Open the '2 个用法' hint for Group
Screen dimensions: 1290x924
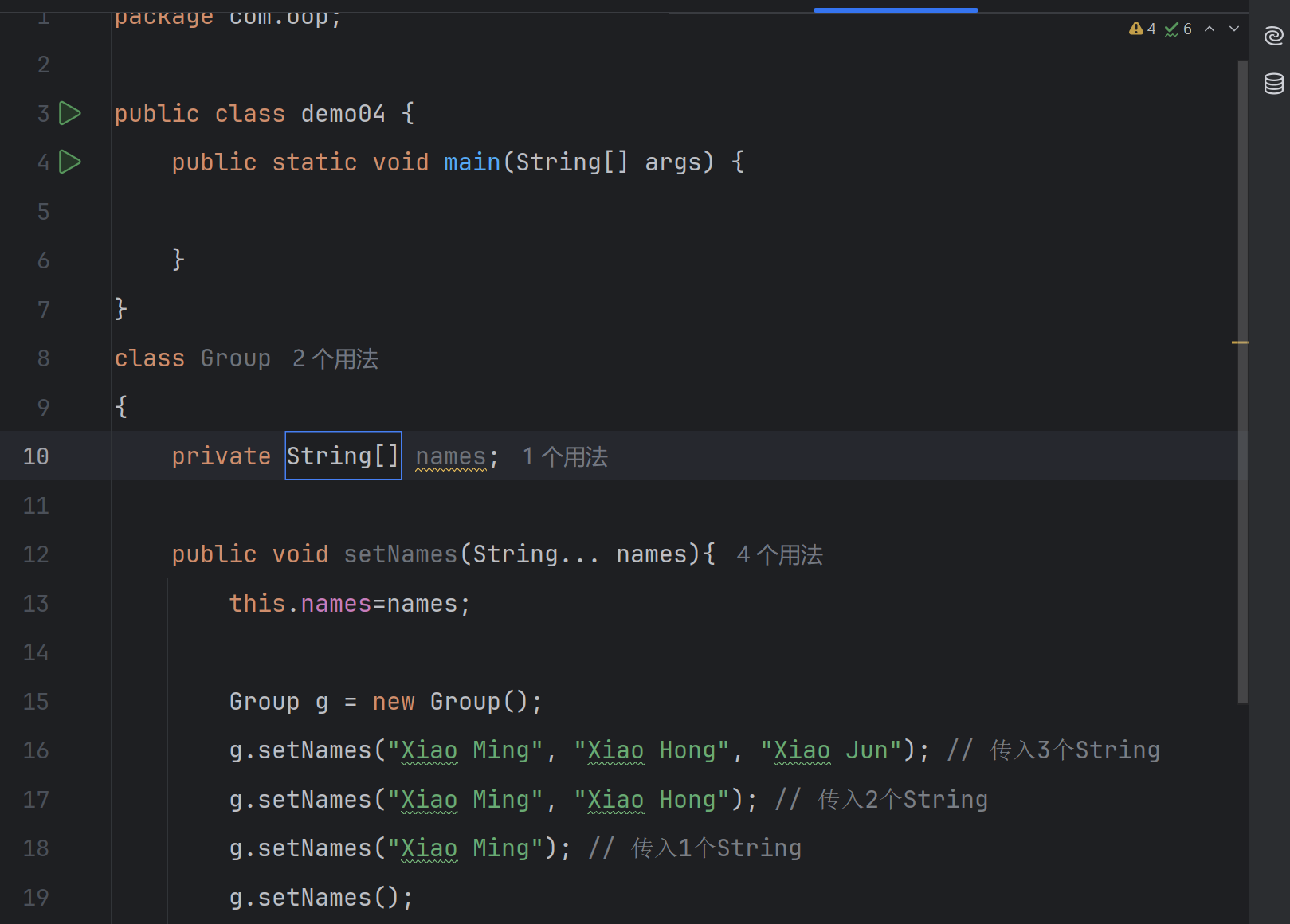tap(335, 358)
